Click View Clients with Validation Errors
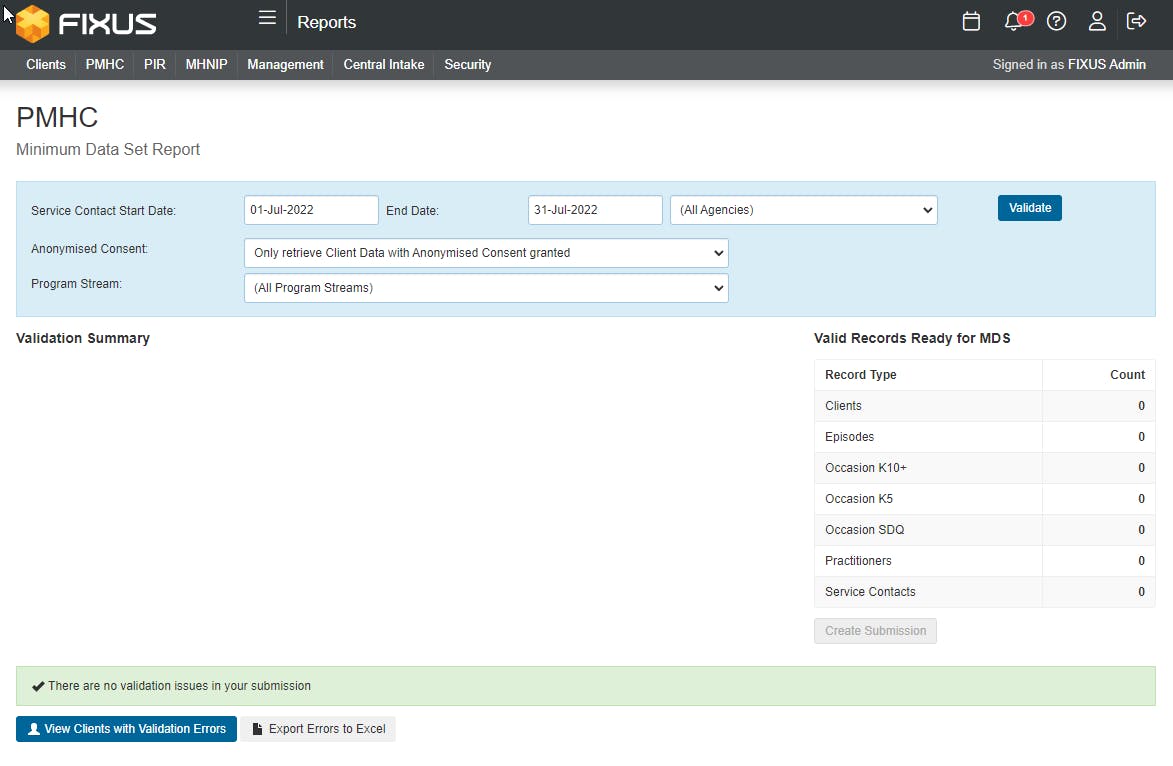 (126, 729)
